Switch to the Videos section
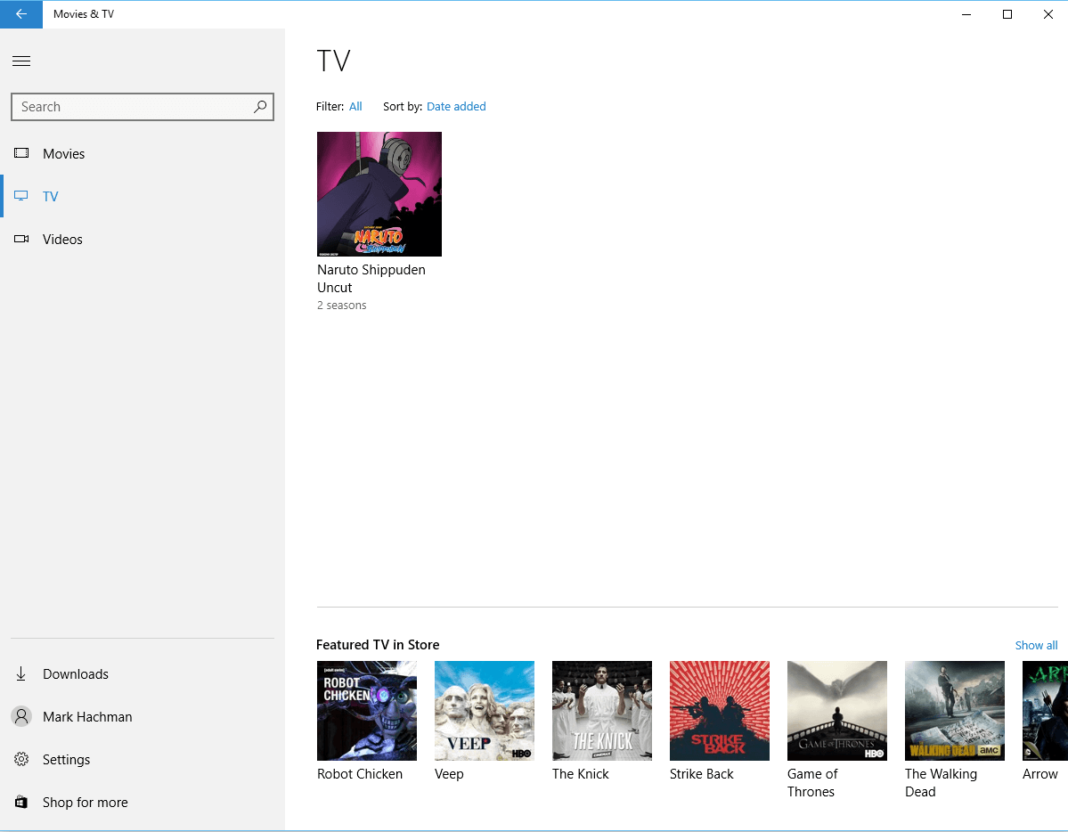1068x832 pixels. (62, 239)
